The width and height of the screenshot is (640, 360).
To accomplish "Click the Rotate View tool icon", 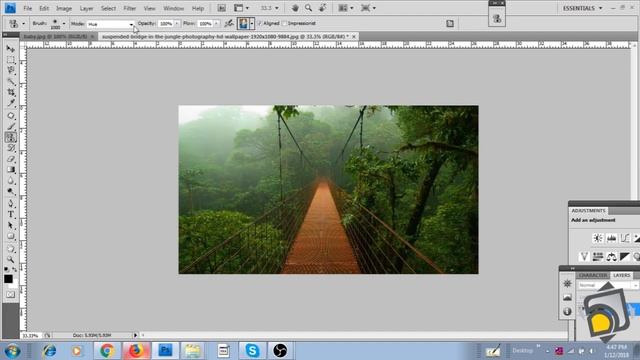I will click(x=322, y=8).
